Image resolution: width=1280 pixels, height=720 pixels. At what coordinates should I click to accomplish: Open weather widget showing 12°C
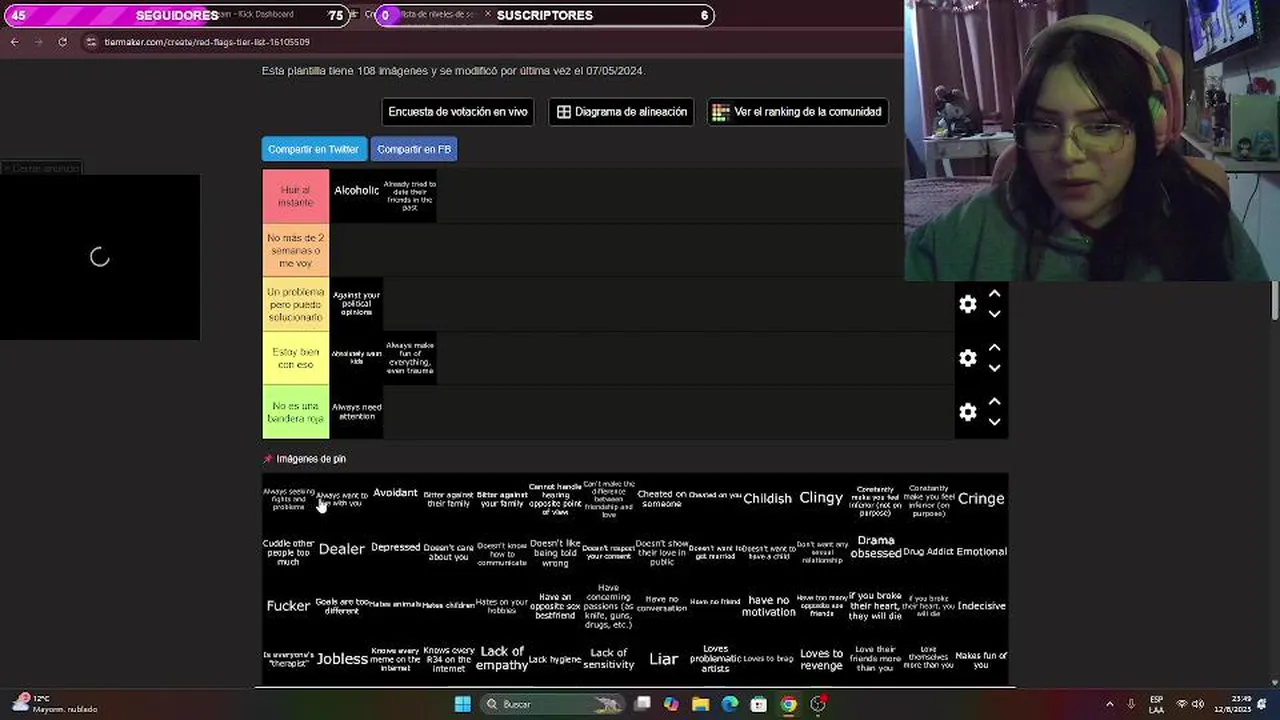pos(55,704)
